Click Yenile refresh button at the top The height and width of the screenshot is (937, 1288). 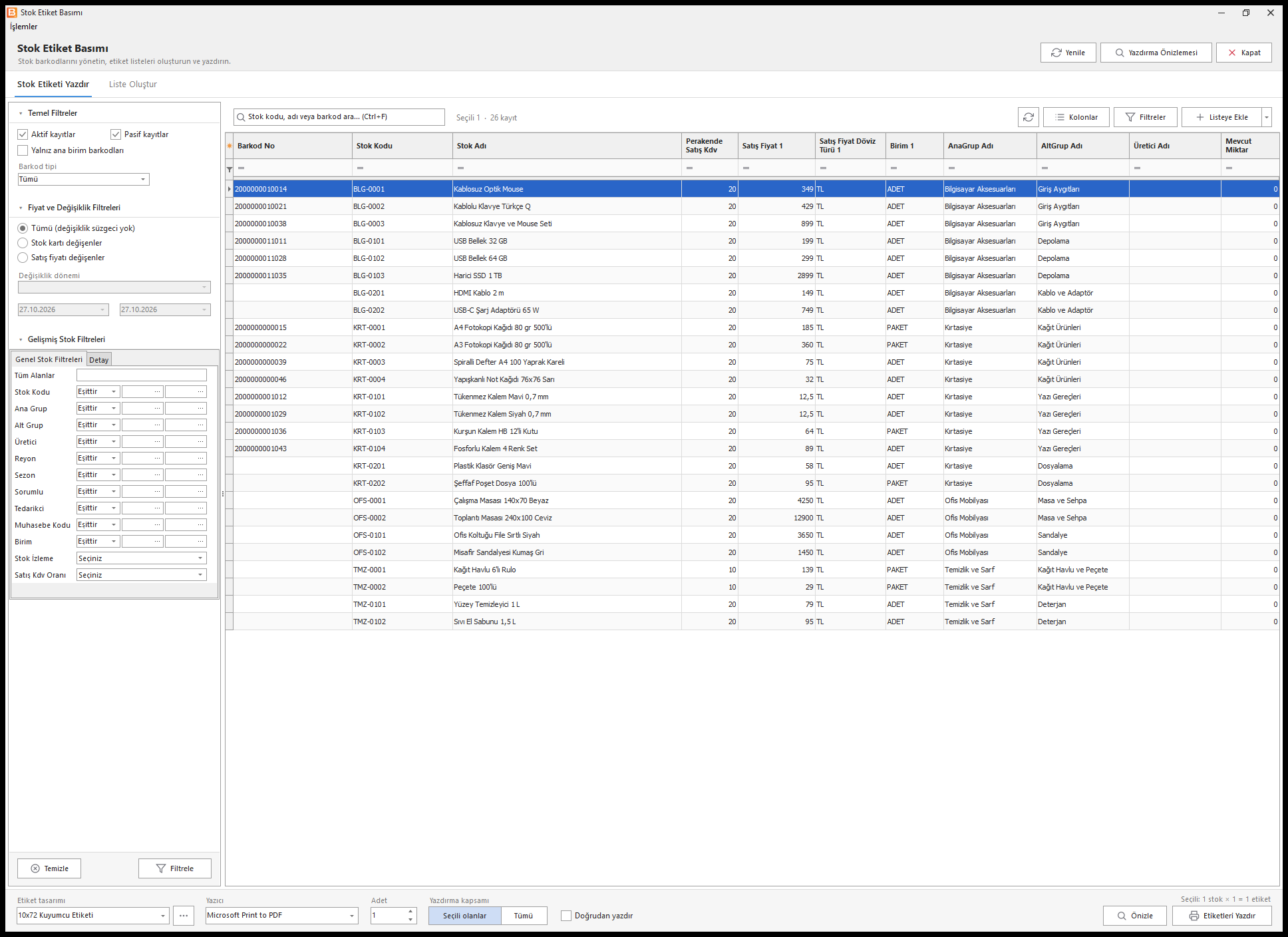[x=1068, y=53]
